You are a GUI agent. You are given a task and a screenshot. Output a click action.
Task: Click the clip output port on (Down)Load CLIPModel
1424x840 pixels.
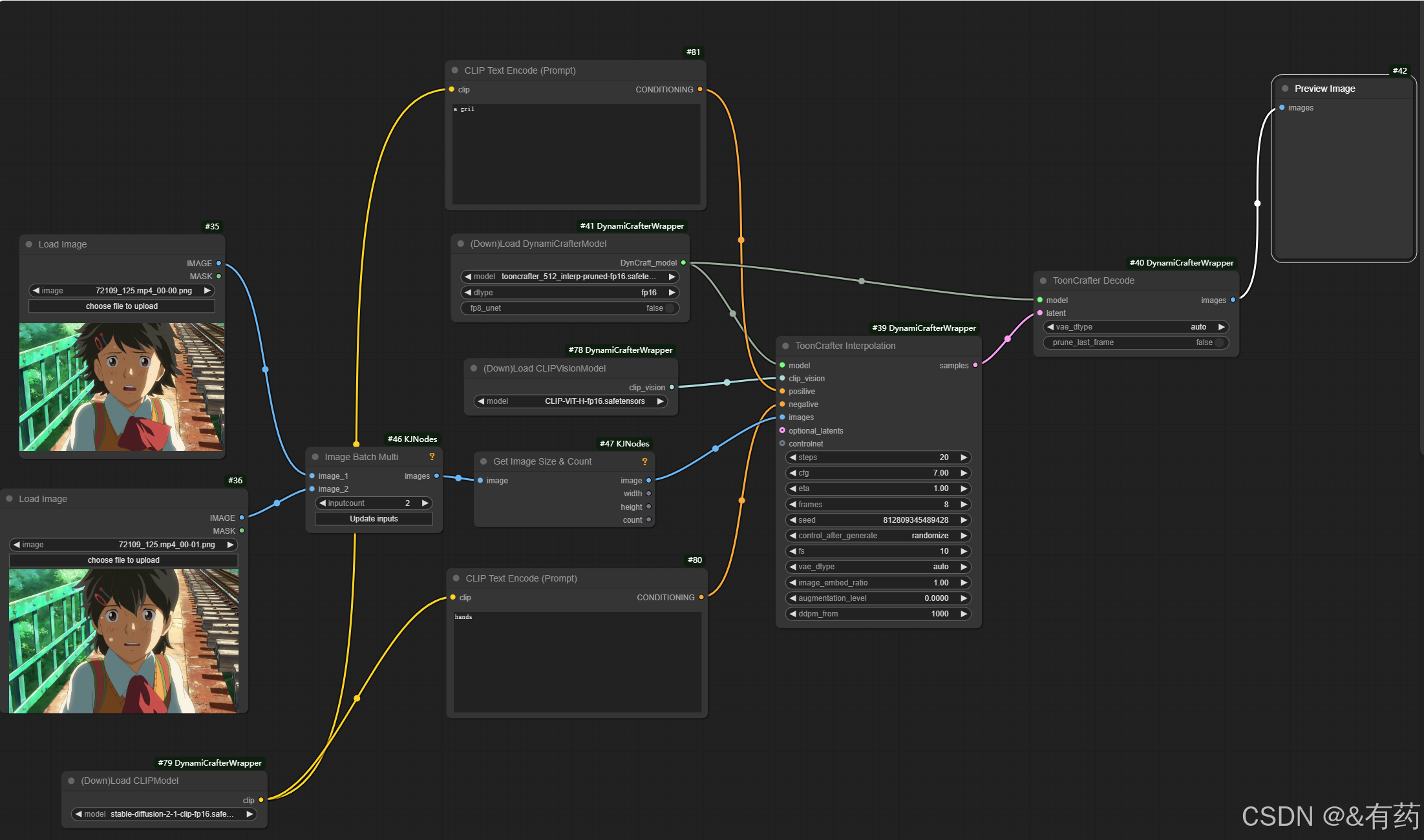261,800
